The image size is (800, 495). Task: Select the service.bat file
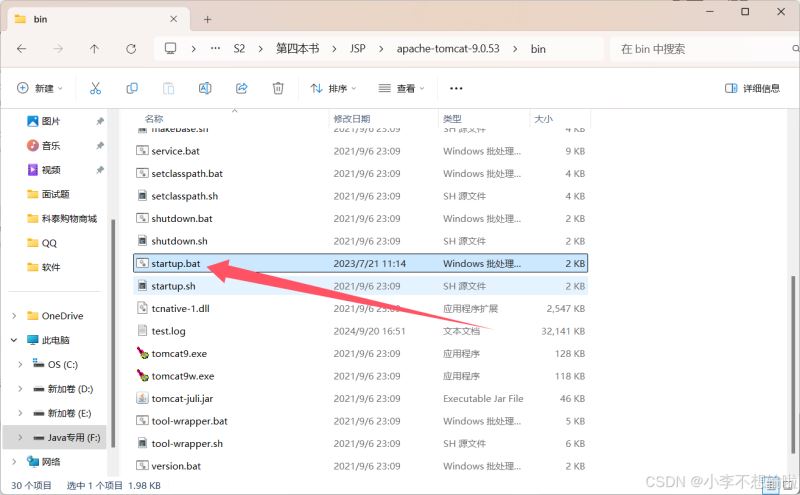click(360, 151)
